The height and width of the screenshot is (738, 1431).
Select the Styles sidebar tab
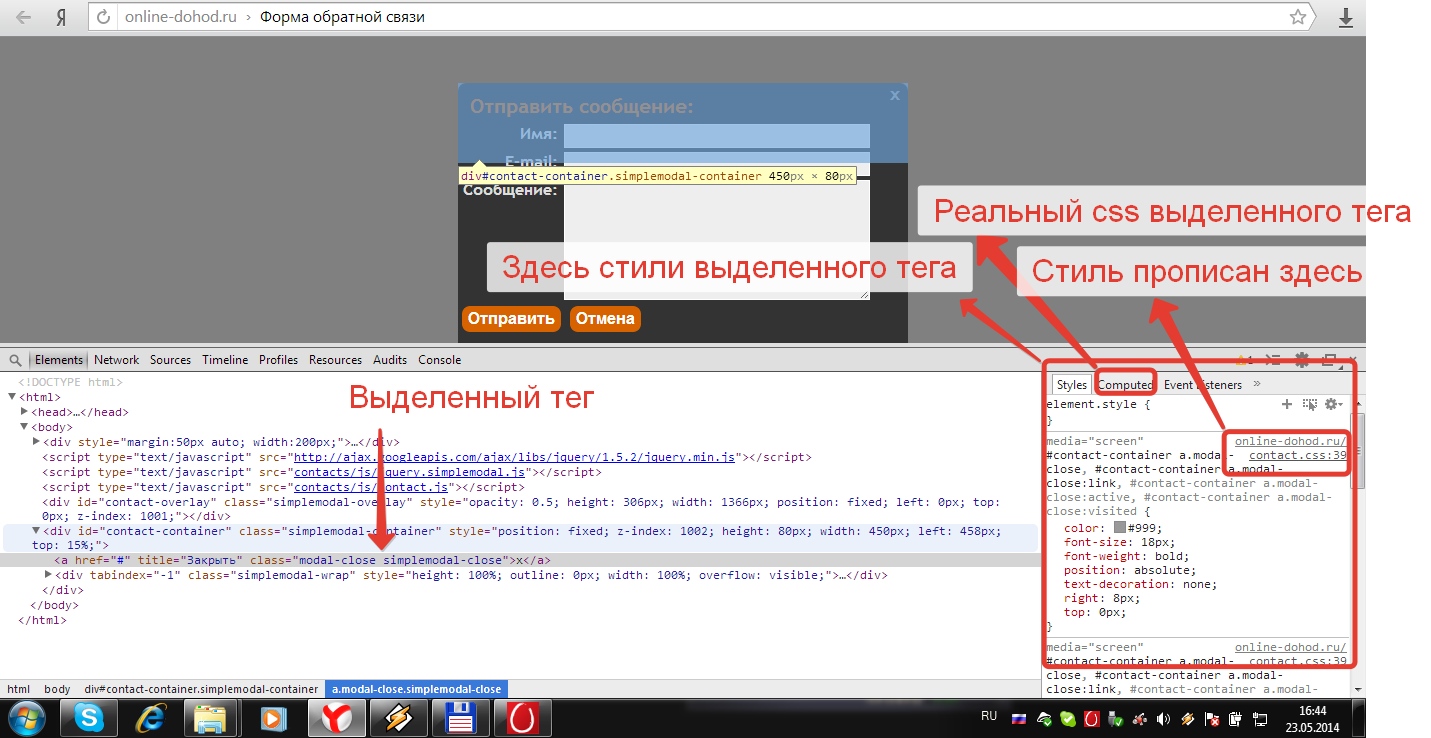(x=1071, y=385)
